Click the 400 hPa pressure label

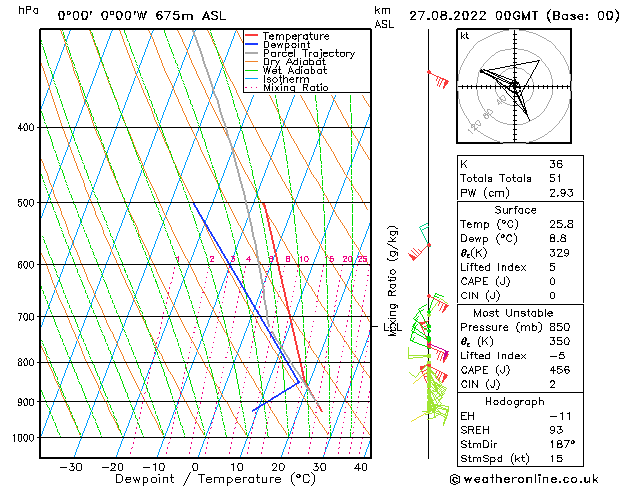26,128
